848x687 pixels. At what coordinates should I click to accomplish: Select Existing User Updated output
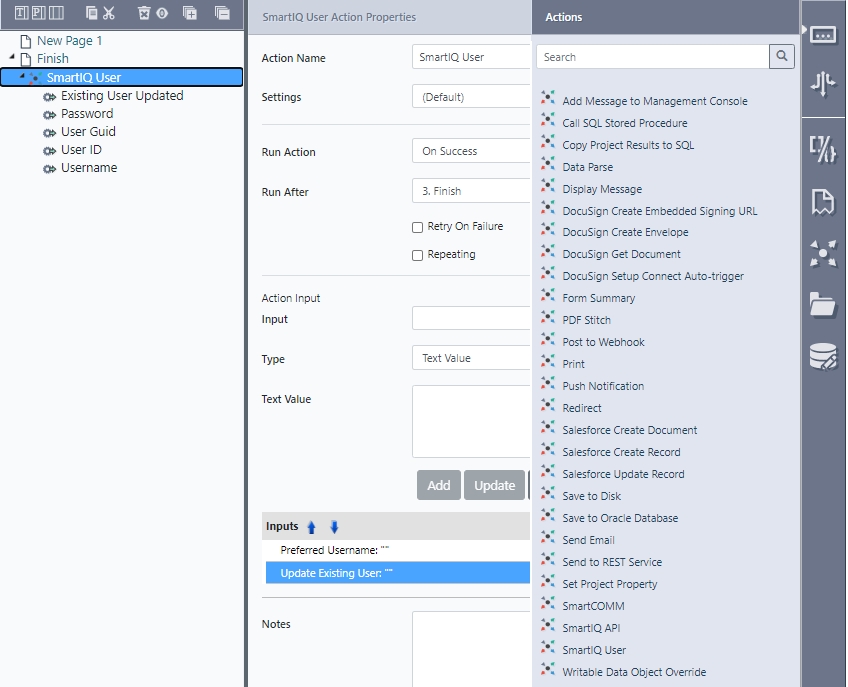pyautogui.click(x=122, y=96)
